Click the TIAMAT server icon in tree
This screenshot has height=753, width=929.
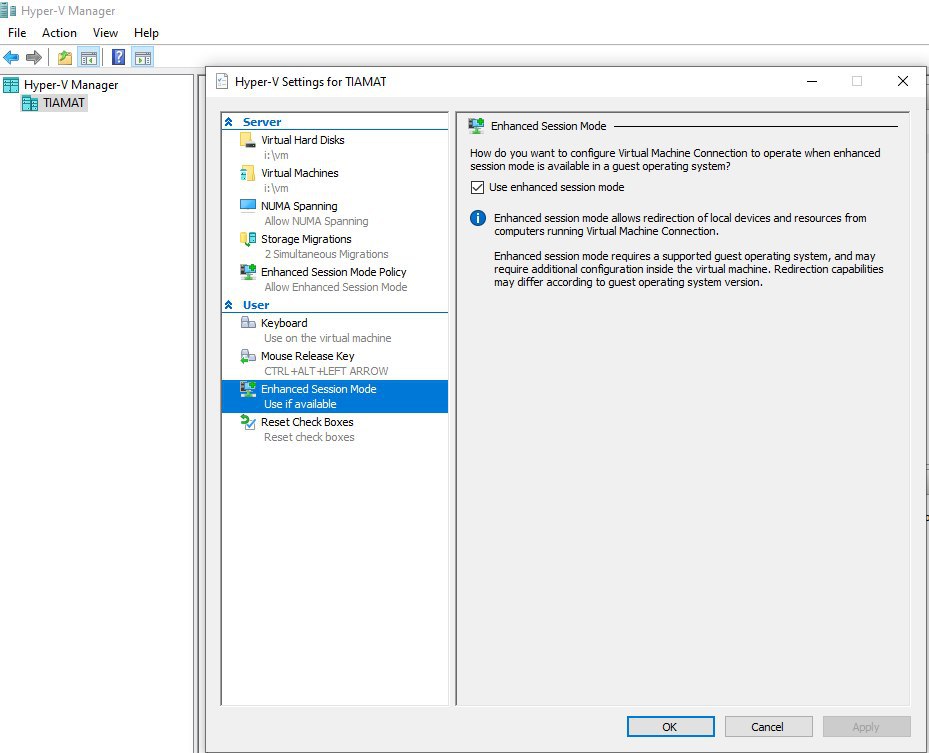30,103
